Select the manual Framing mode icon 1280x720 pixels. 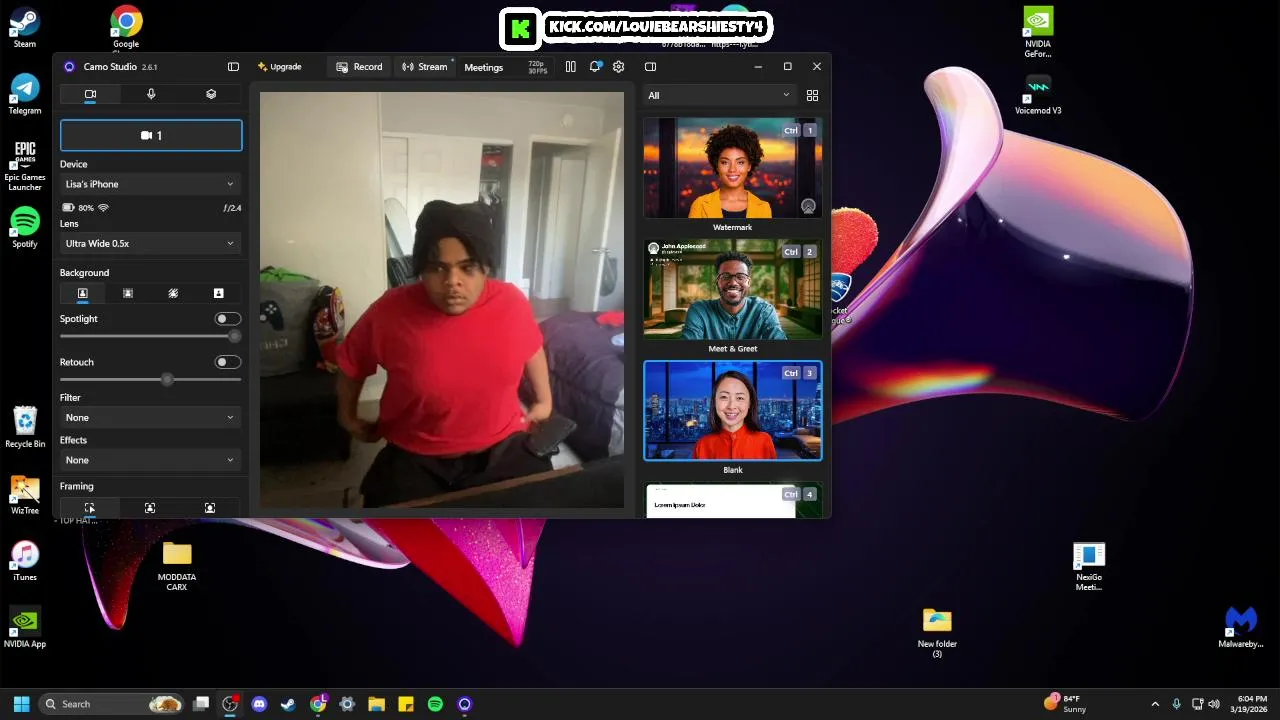pyautogui.click(x=89, y=508)
